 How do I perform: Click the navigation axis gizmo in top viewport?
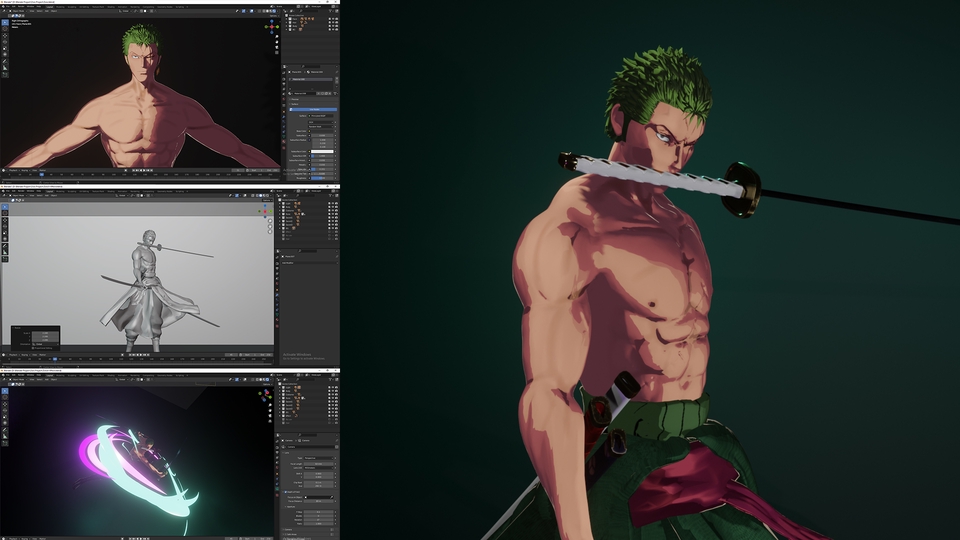(271, 26)
